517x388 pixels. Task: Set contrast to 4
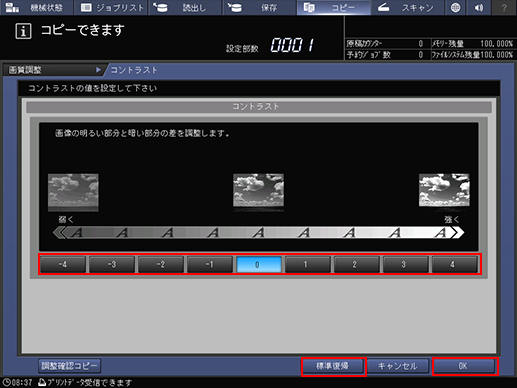coord(455,264)
